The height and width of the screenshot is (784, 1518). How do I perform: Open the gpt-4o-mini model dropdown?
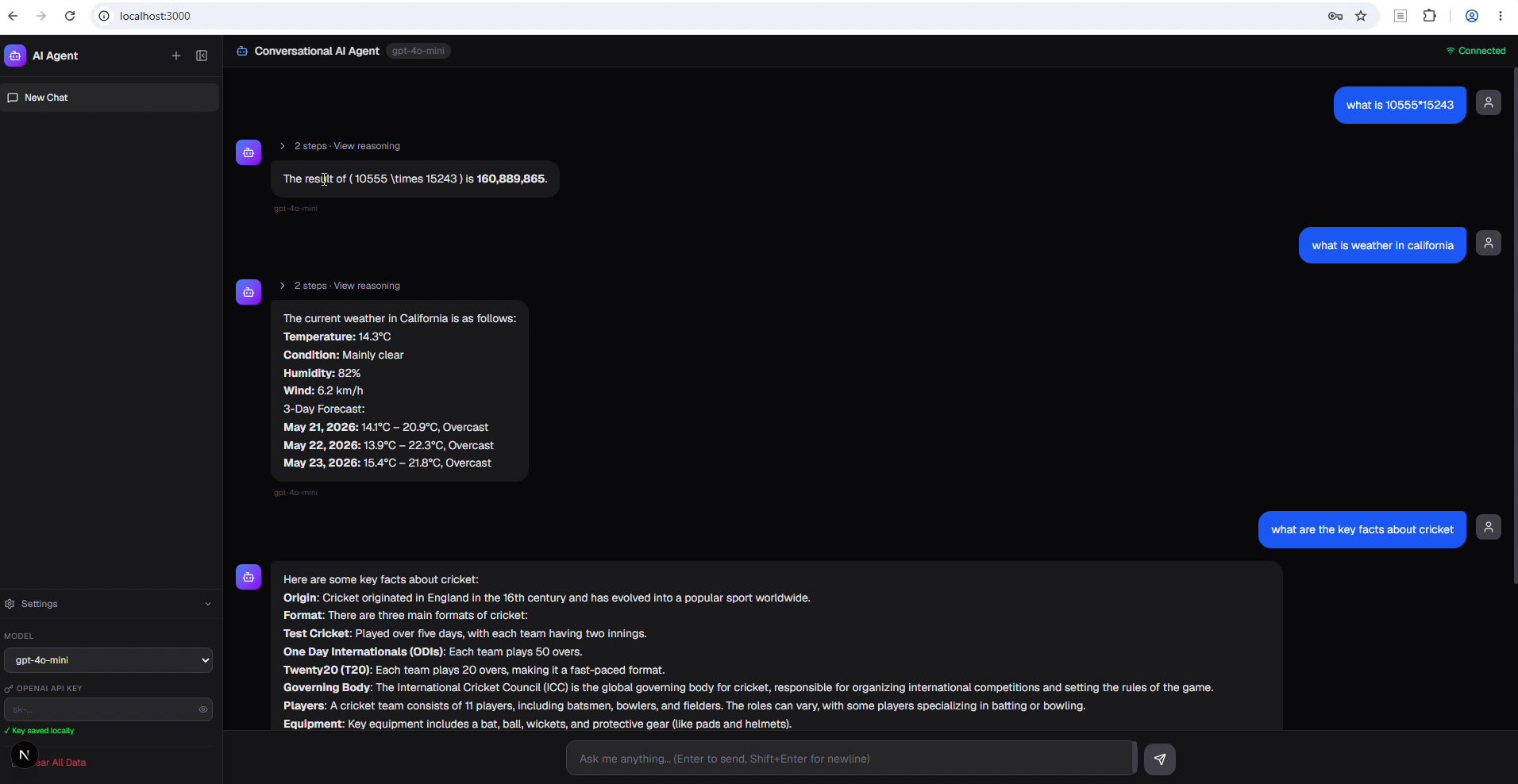pos(108,660)
